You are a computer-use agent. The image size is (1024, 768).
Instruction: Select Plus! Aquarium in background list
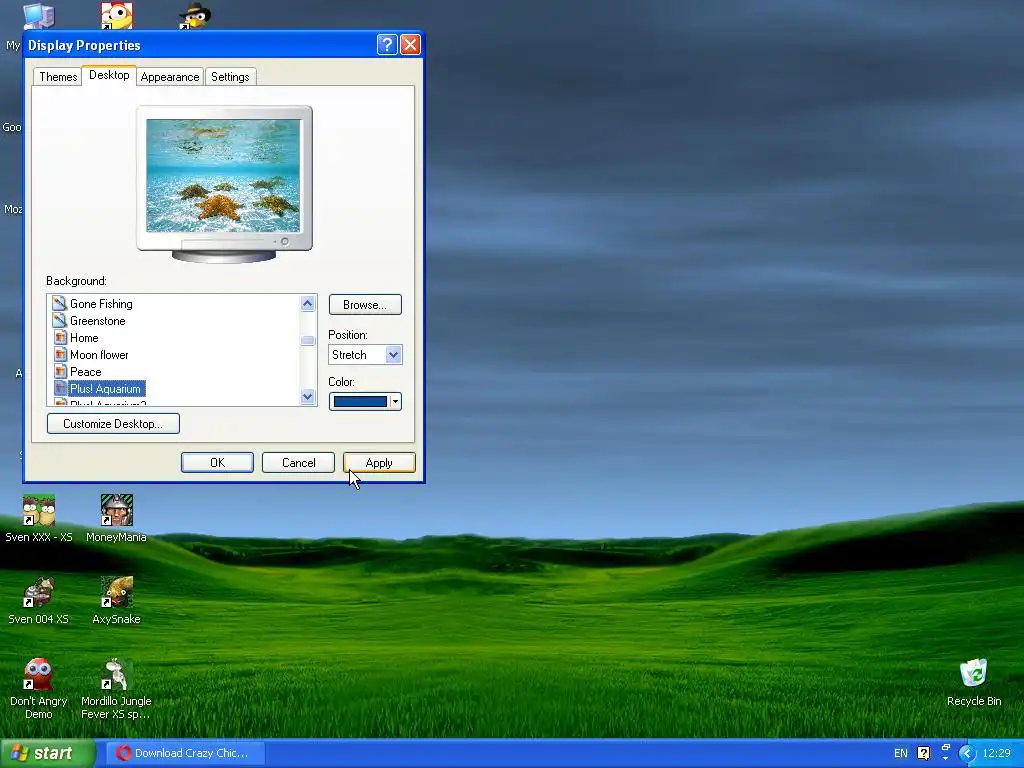pos(106,389)
